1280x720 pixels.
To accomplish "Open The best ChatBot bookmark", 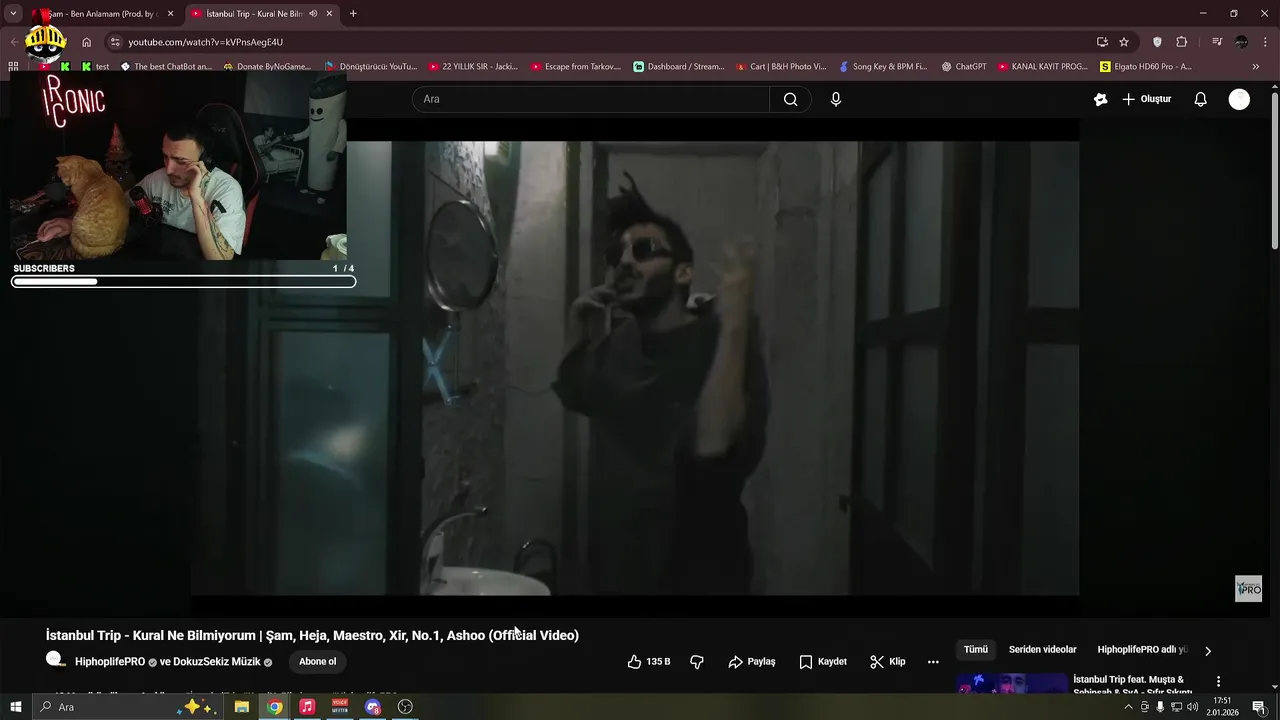I will point(166,67).
